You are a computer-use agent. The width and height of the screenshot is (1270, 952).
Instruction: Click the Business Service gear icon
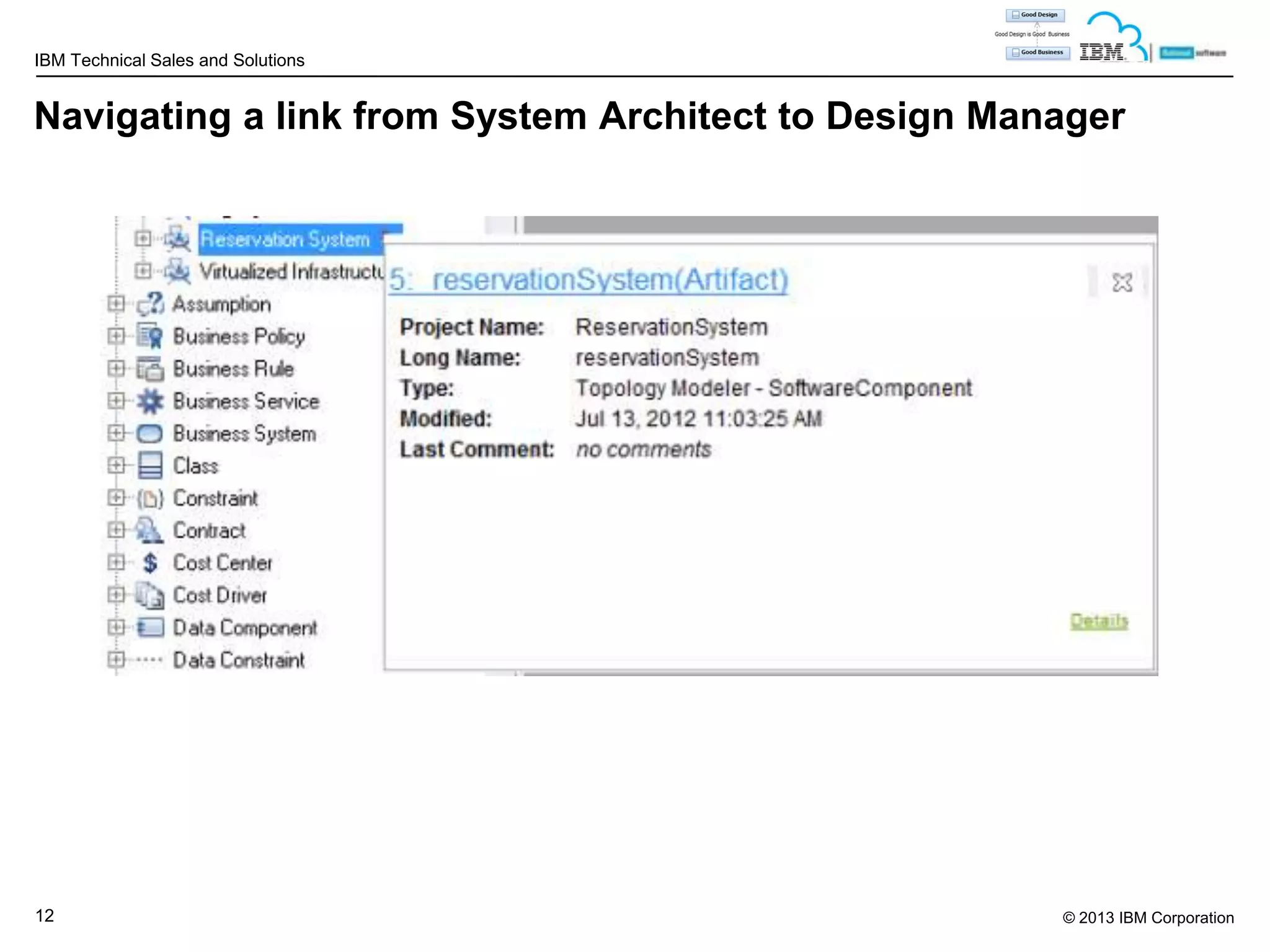click(x=150, y=401)
